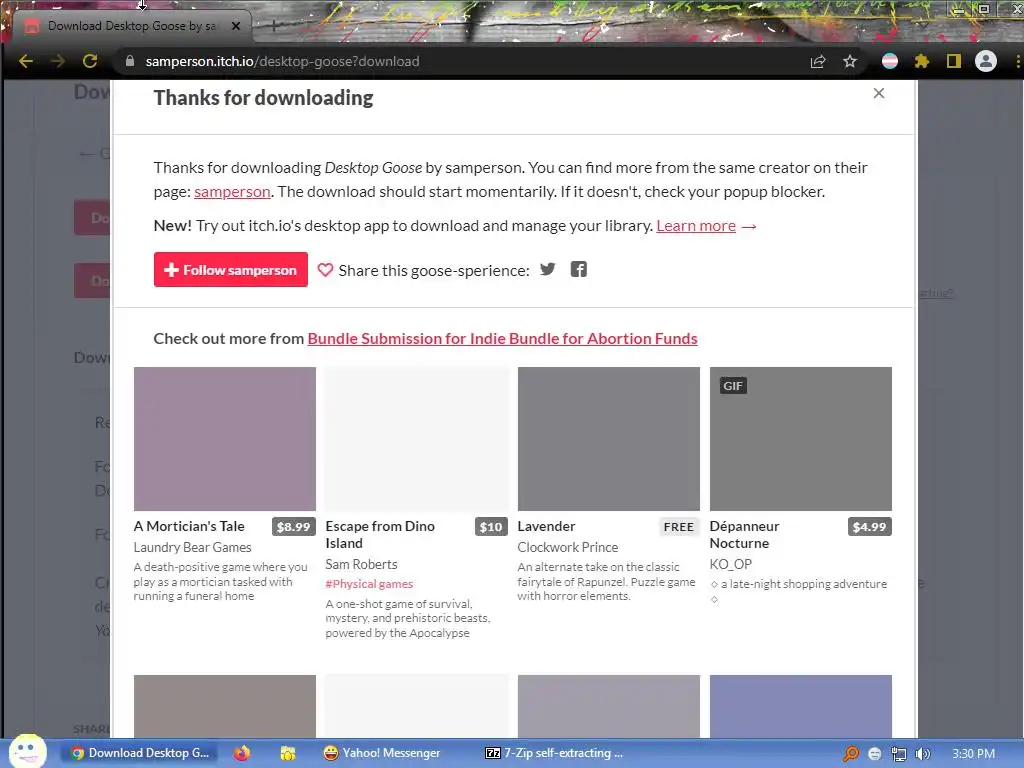Go back to the previous page
1024x768 pixels.
click(x=26, y=61)
